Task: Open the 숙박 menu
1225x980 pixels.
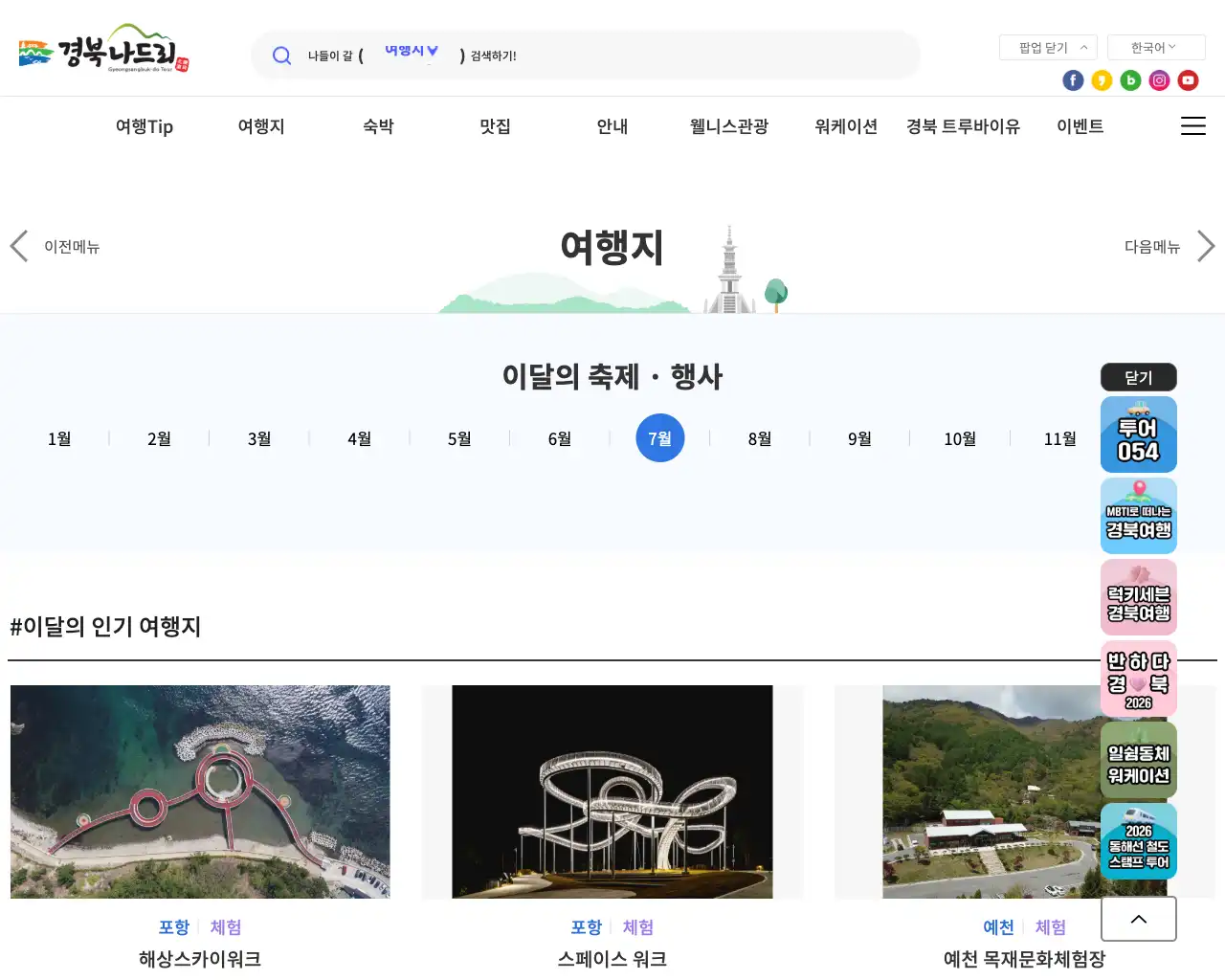Action: click(x=378, y=126)
